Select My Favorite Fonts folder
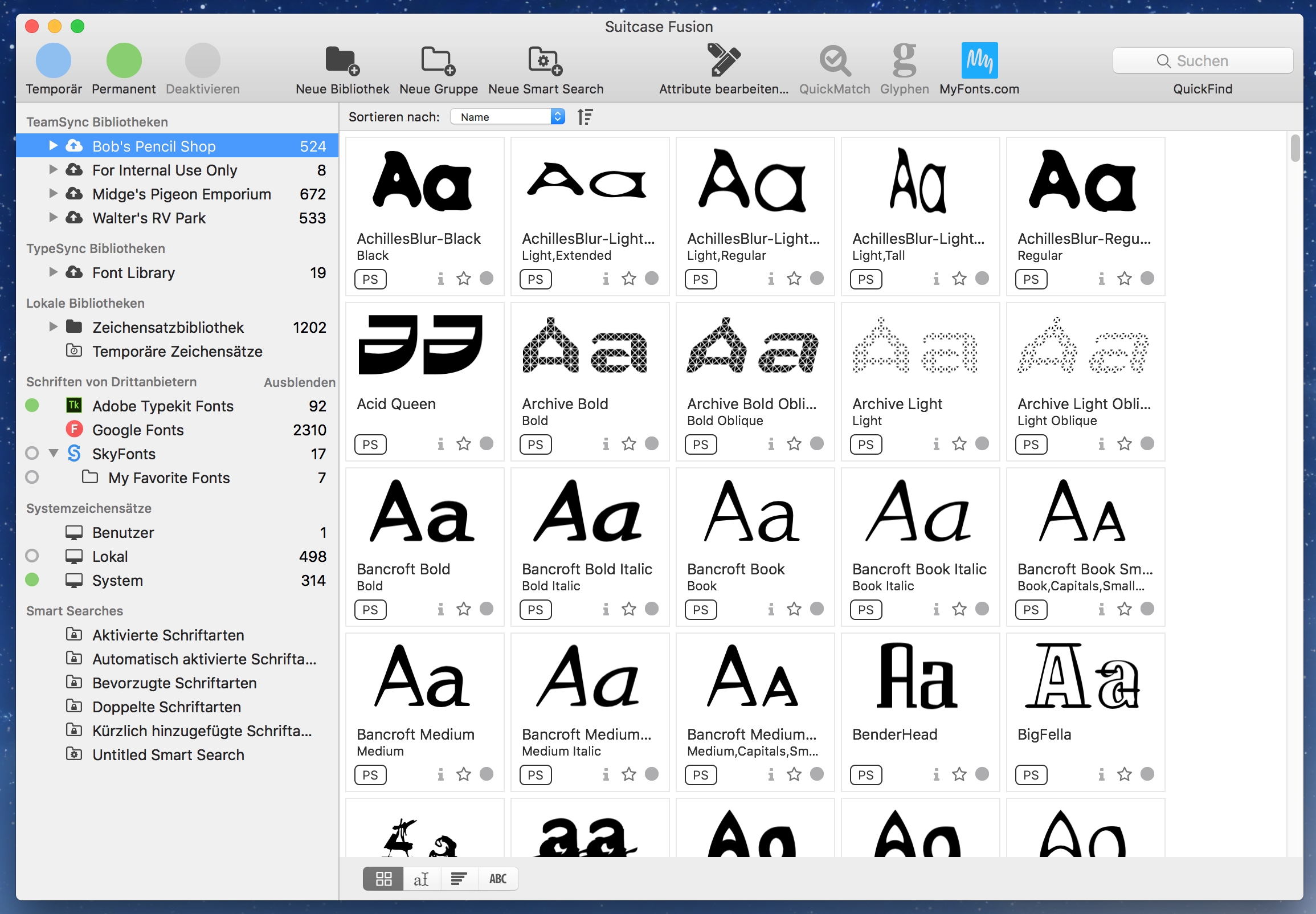 pyautogui.click(x=177, y=478)
